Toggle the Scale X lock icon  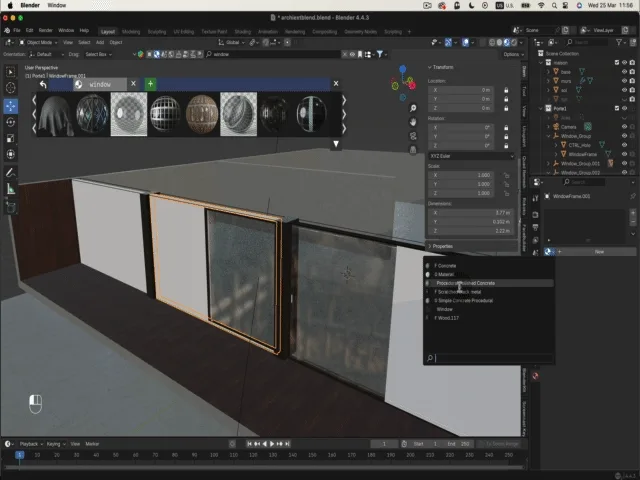coord(507,174)
